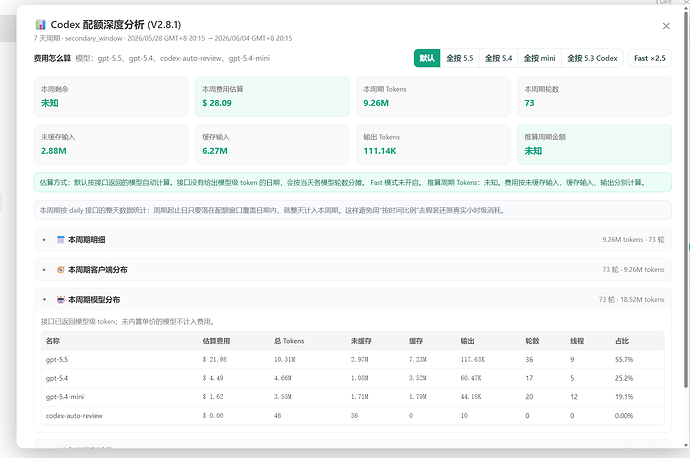Click the 55.7% share cell

coord(624,359)
